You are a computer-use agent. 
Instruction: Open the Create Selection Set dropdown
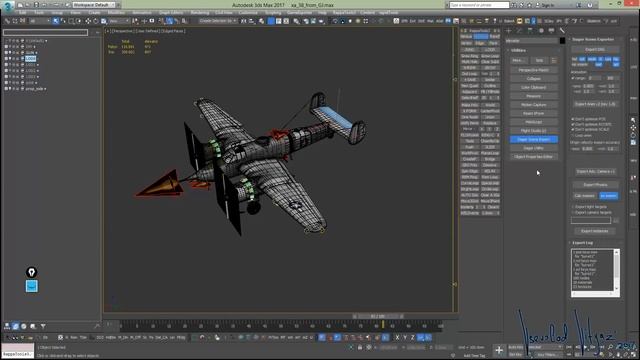click(x=218, y=21)
